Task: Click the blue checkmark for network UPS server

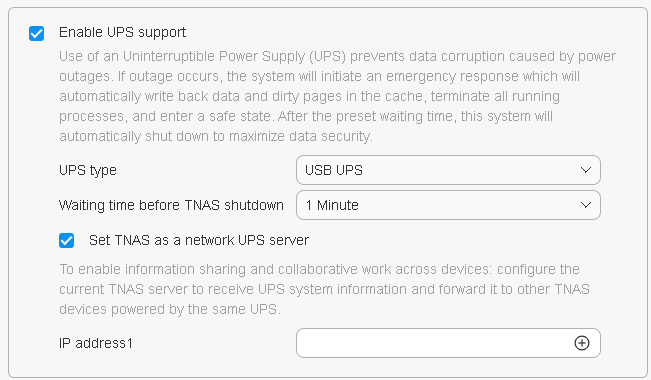Action: pyautogui.click(x=66, y=240)
